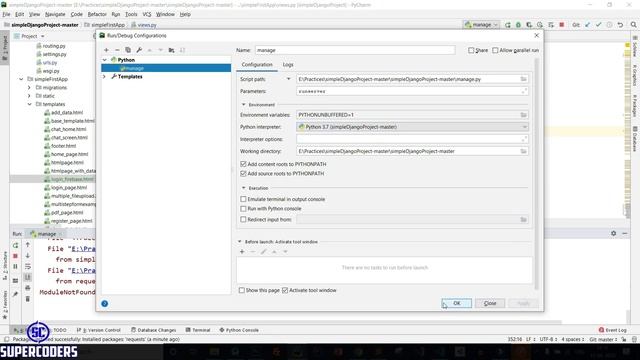
Task: Open the Python Console tool window
Action: pos(239,330)
